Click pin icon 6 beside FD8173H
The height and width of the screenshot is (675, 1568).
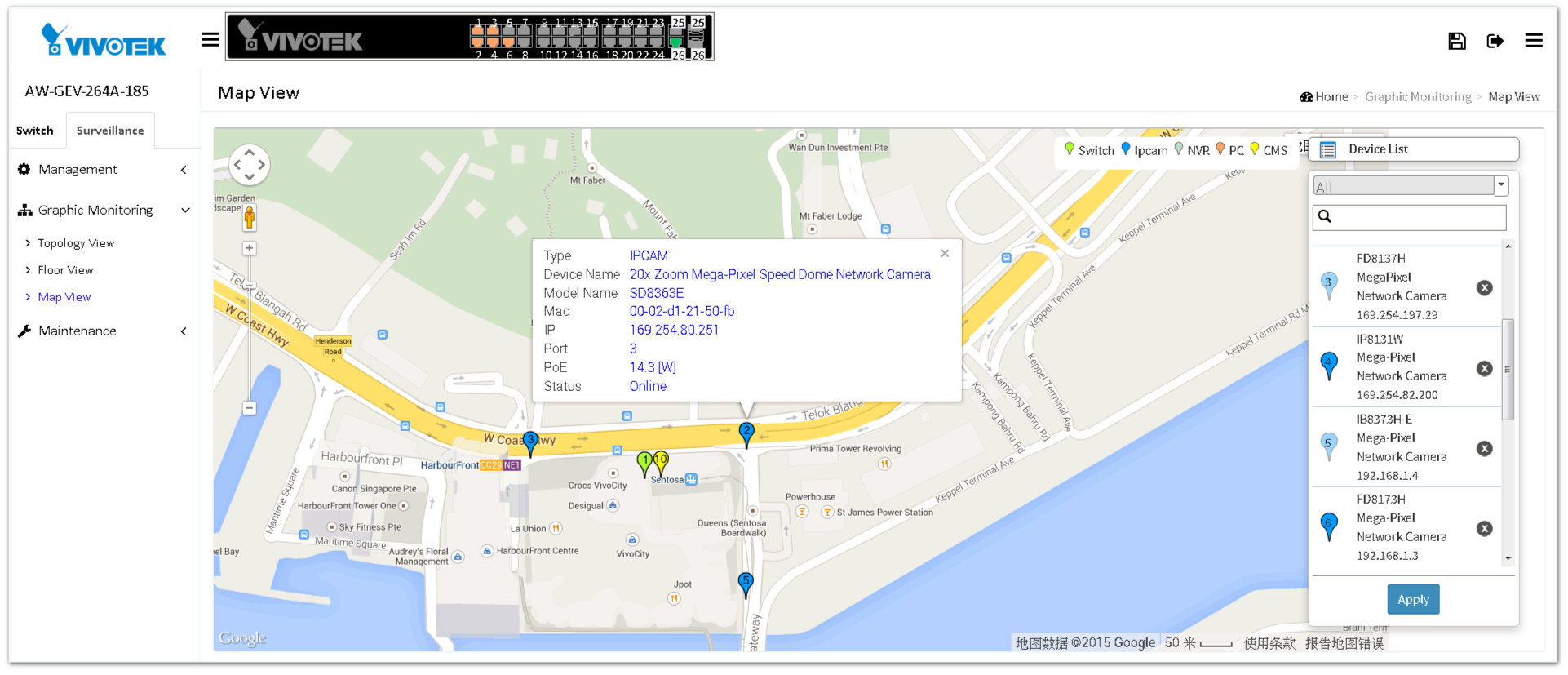click(x=1329, y=527)
